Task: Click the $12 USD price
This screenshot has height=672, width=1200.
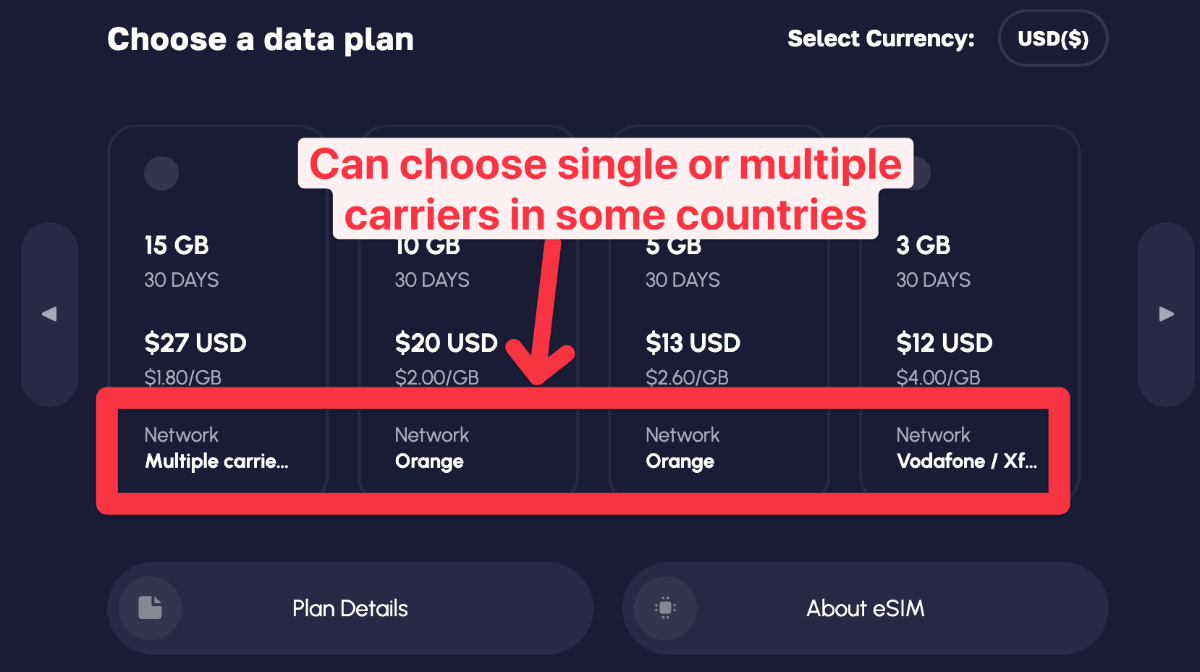Action: 945,343
